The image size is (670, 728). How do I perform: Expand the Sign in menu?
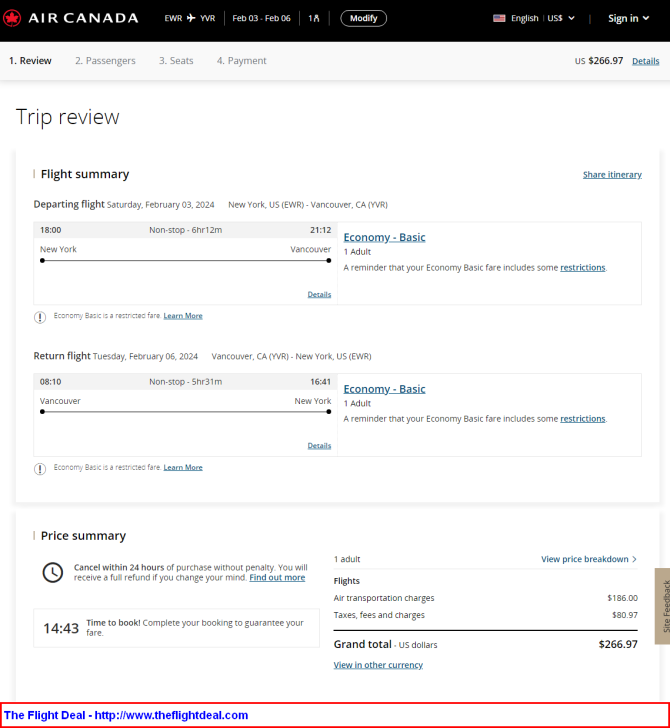tap(628, 18)
